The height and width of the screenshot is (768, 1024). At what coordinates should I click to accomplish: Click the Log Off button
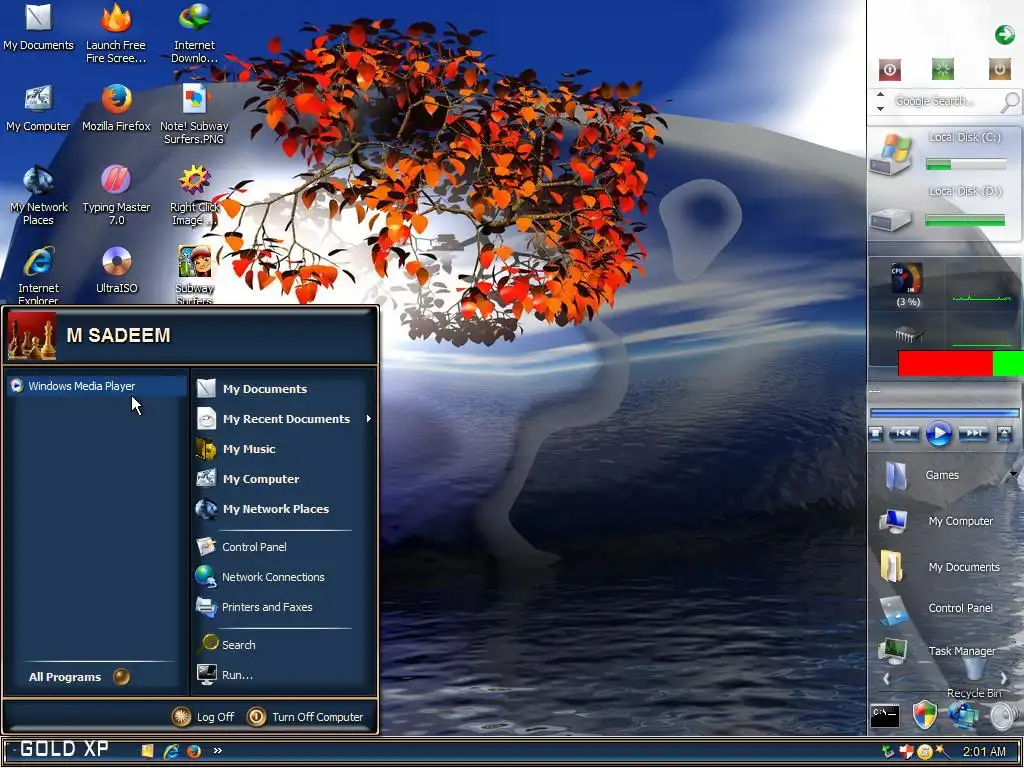[203, 716]
